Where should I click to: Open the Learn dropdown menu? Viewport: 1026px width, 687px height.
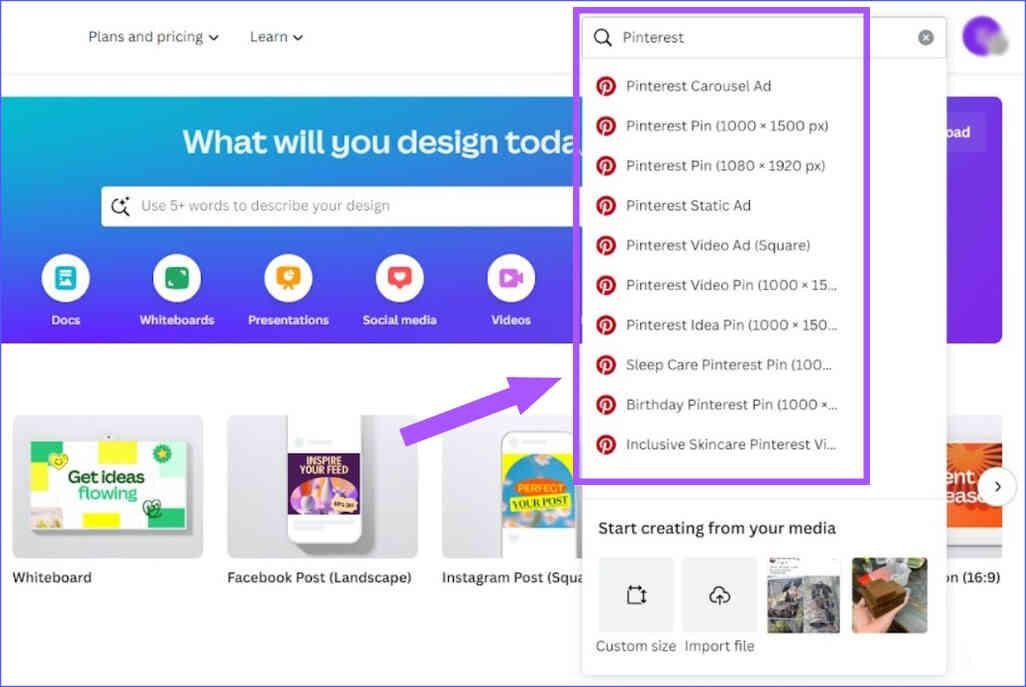(276, 37)
